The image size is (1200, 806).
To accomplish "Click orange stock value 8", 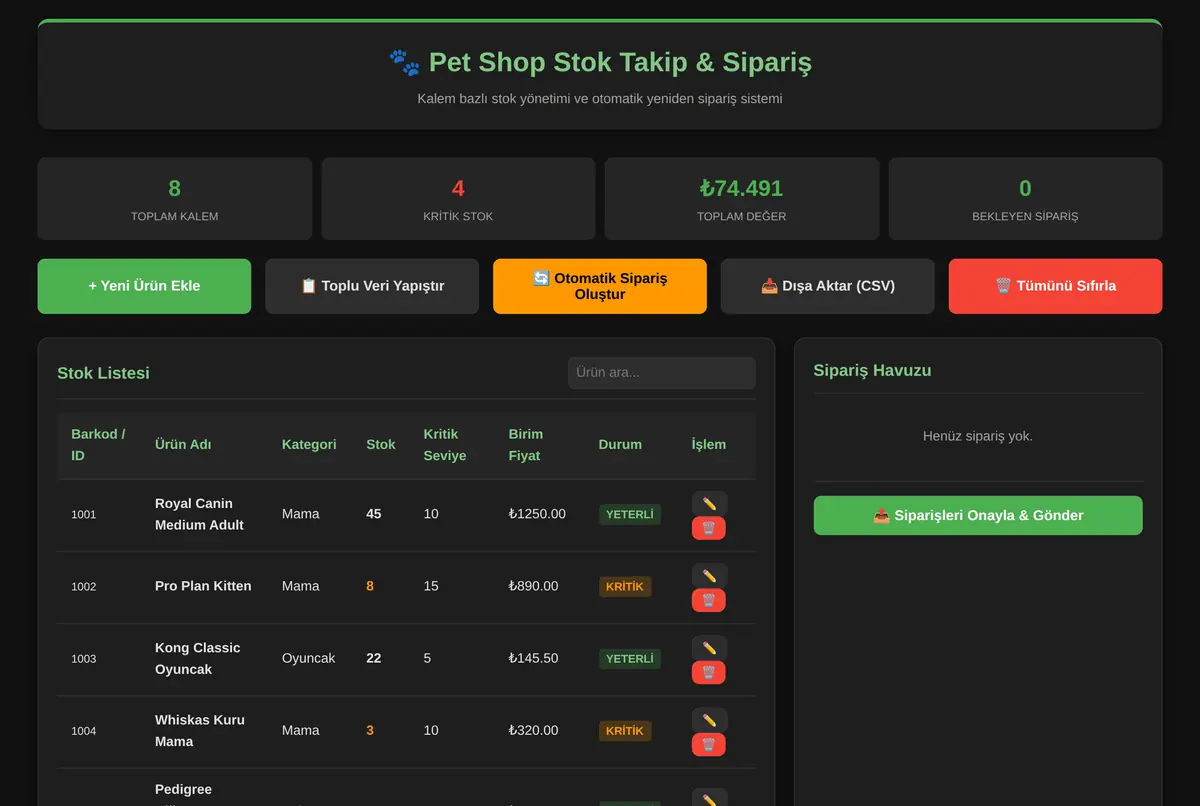I will [370, 586].
